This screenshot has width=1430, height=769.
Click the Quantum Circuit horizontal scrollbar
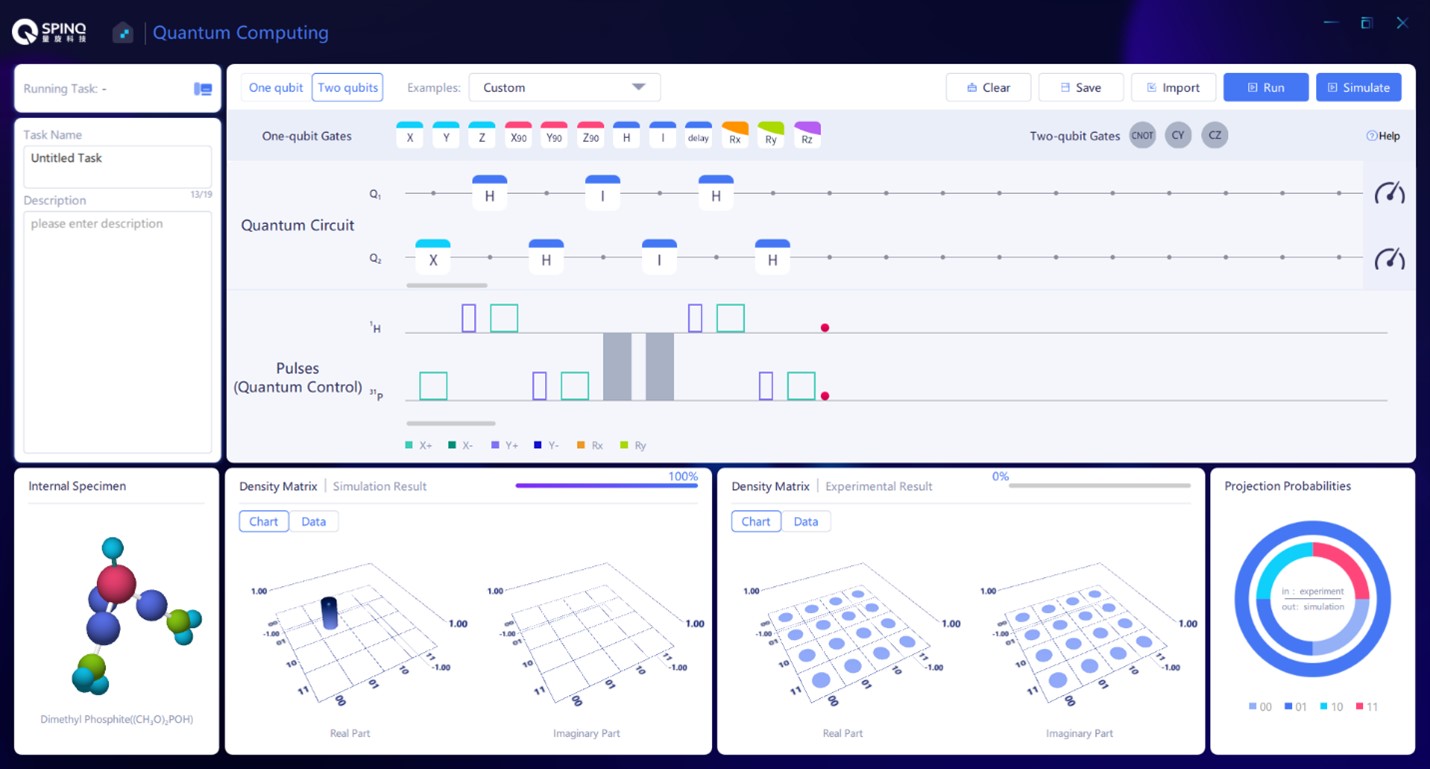(447, 286)
